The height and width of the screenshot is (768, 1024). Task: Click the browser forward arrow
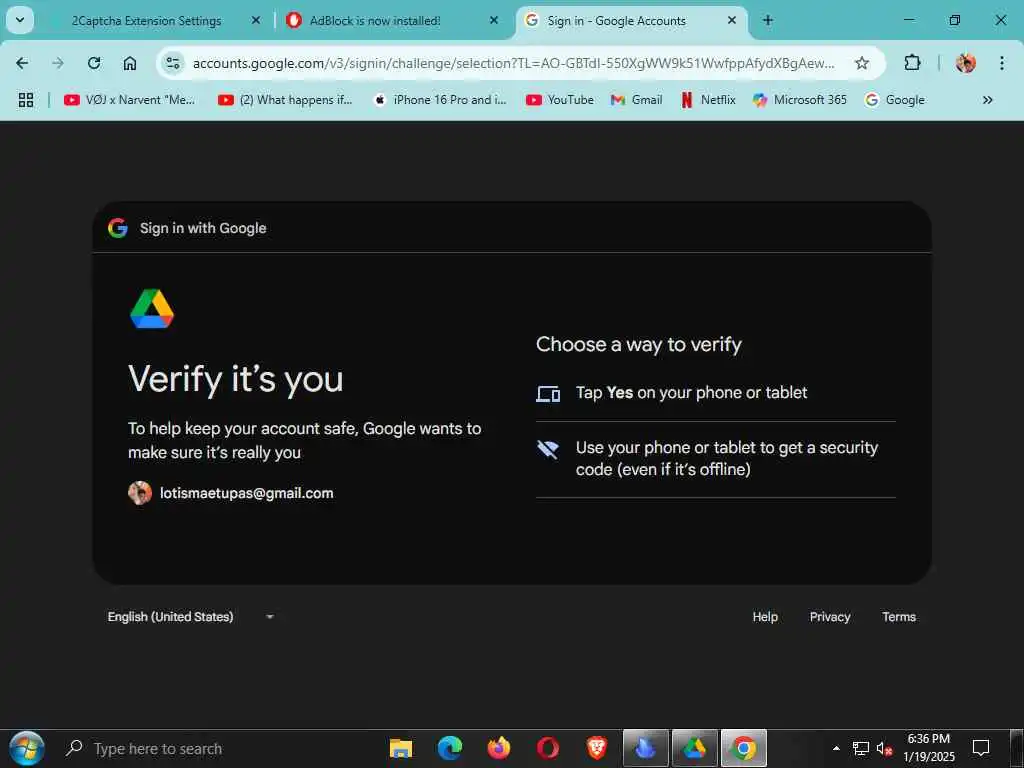pos(58,63)
